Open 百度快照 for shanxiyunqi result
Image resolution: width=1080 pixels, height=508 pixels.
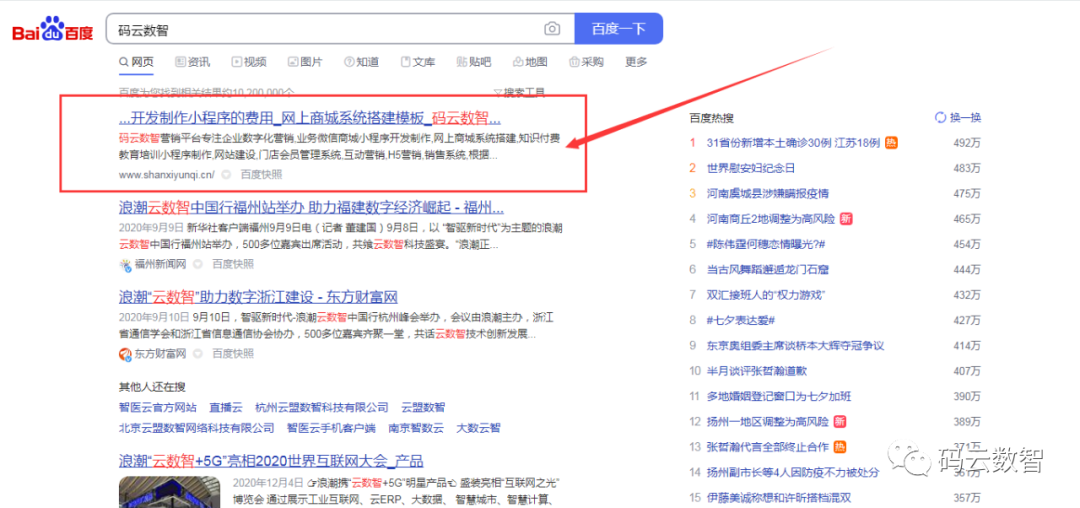coord(261,174)
